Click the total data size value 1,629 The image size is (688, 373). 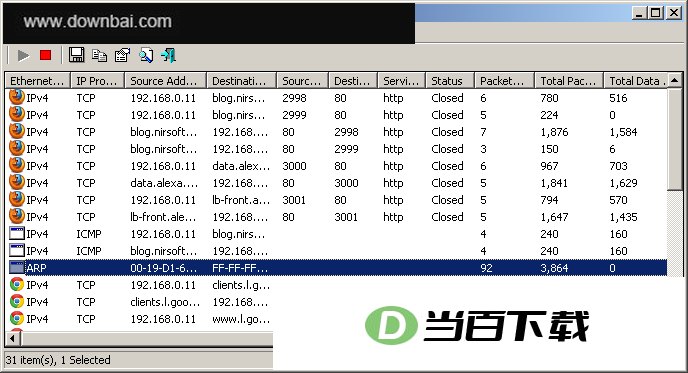coord(623,183)
